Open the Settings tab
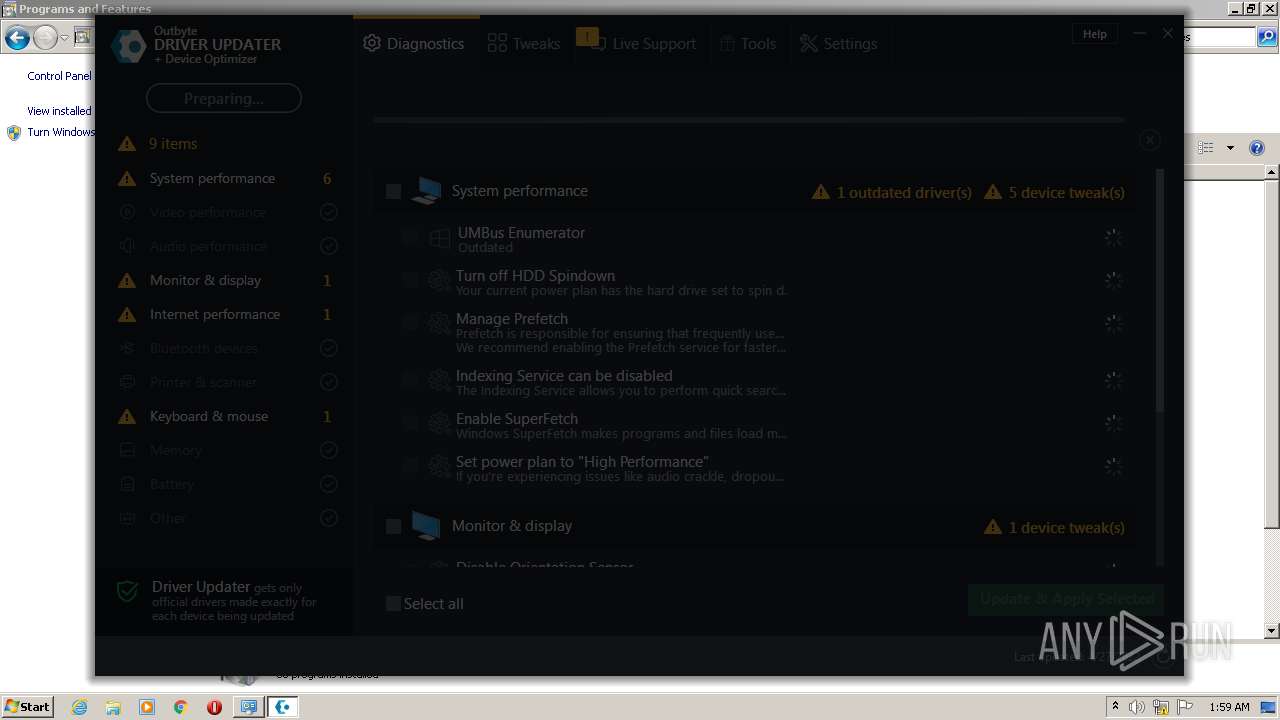Screen dimensions: 1280x720 click(x=838, y=44)
